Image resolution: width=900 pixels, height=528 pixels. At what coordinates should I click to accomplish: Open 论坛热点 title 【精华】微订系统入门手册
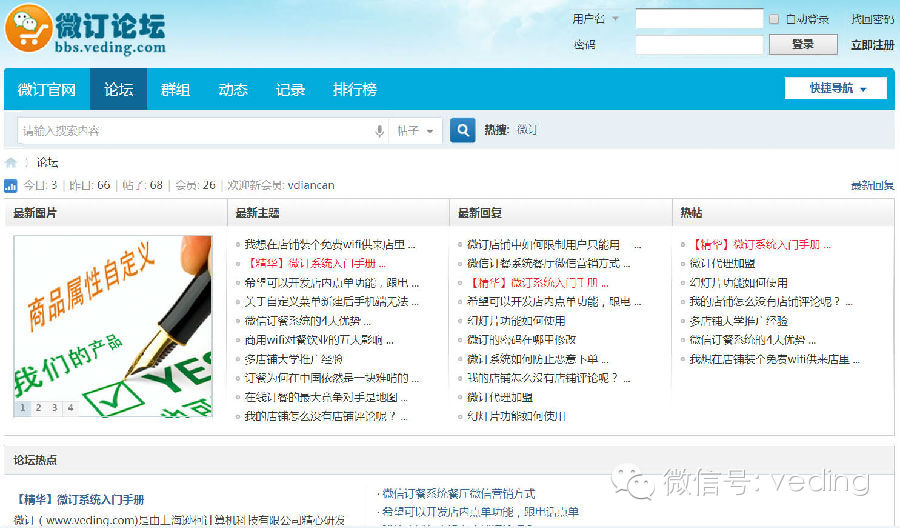tap(79, 499)
